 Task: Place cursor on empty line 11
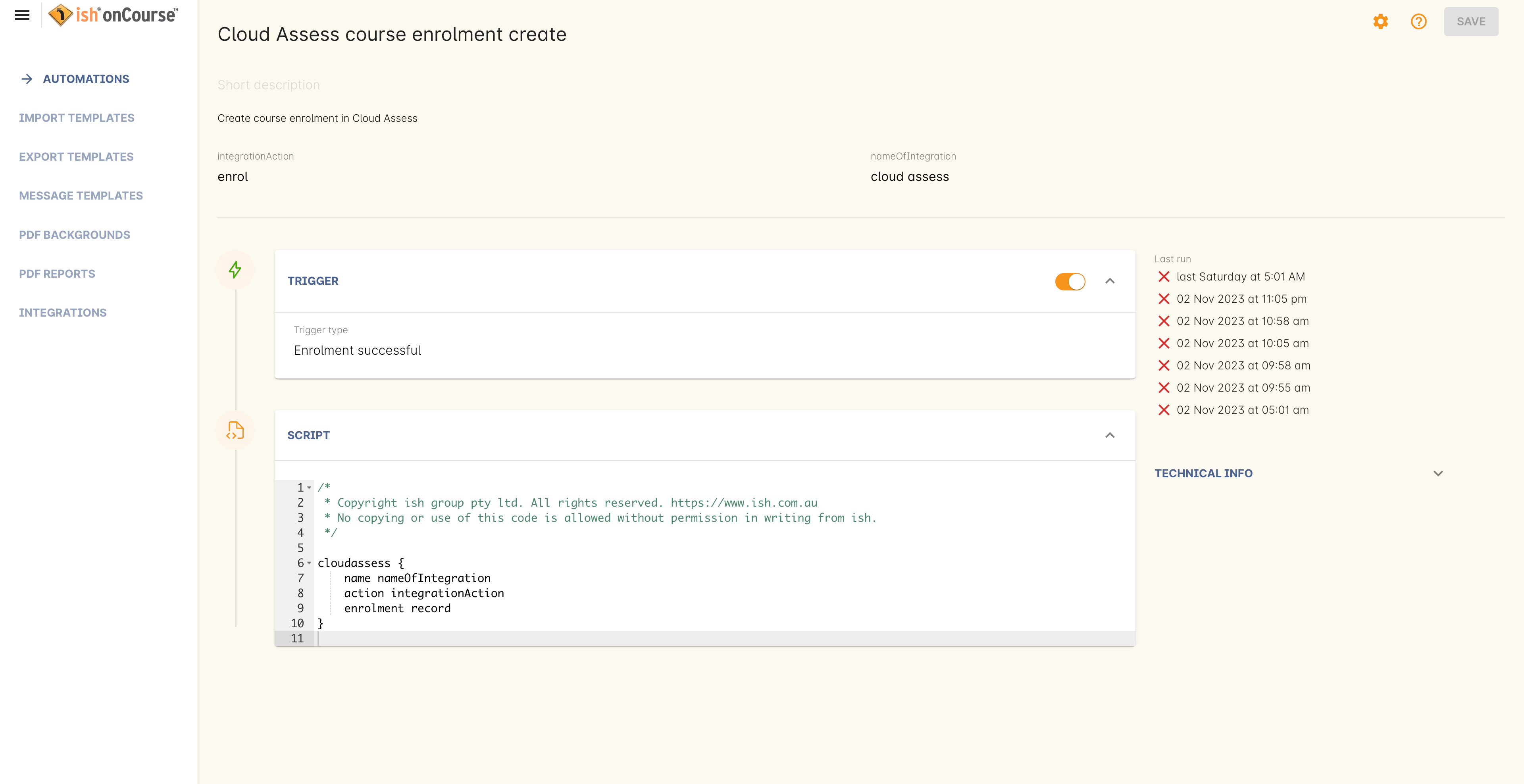click(x=725, y=638)
